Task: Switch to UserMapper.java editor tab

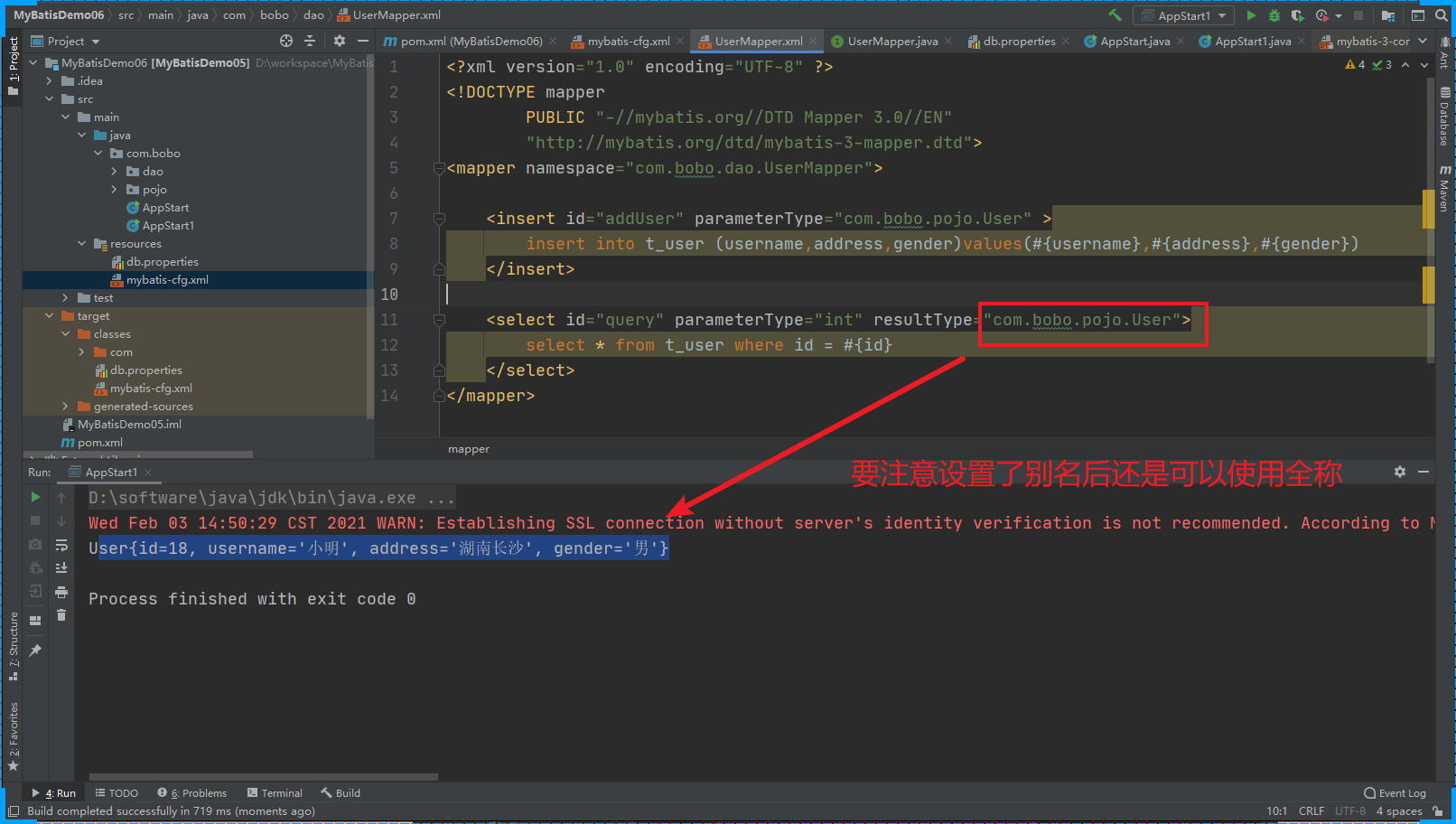Action: click(x=891, y=41)
